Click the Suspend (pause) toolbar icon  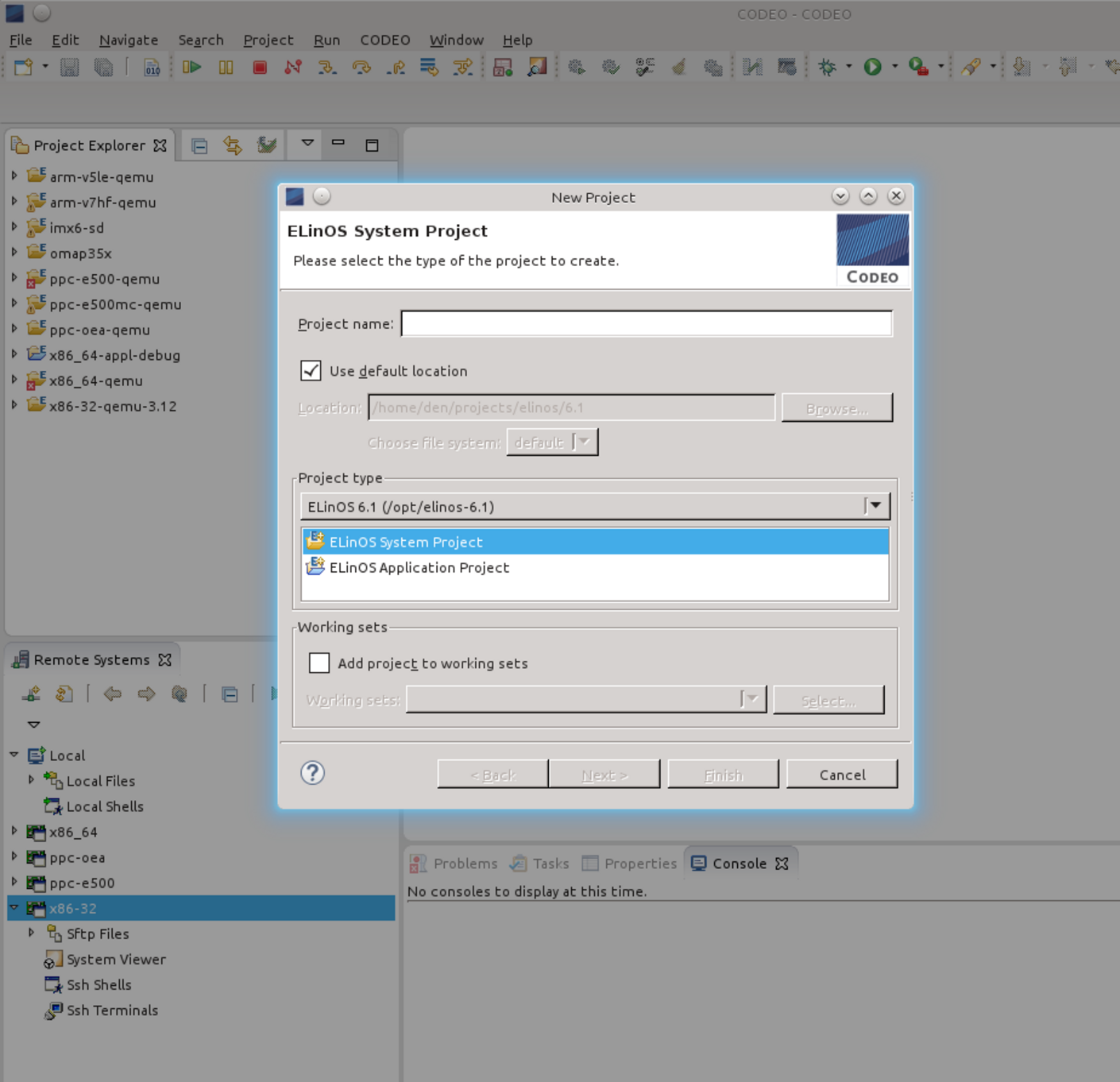click(226, 68)
